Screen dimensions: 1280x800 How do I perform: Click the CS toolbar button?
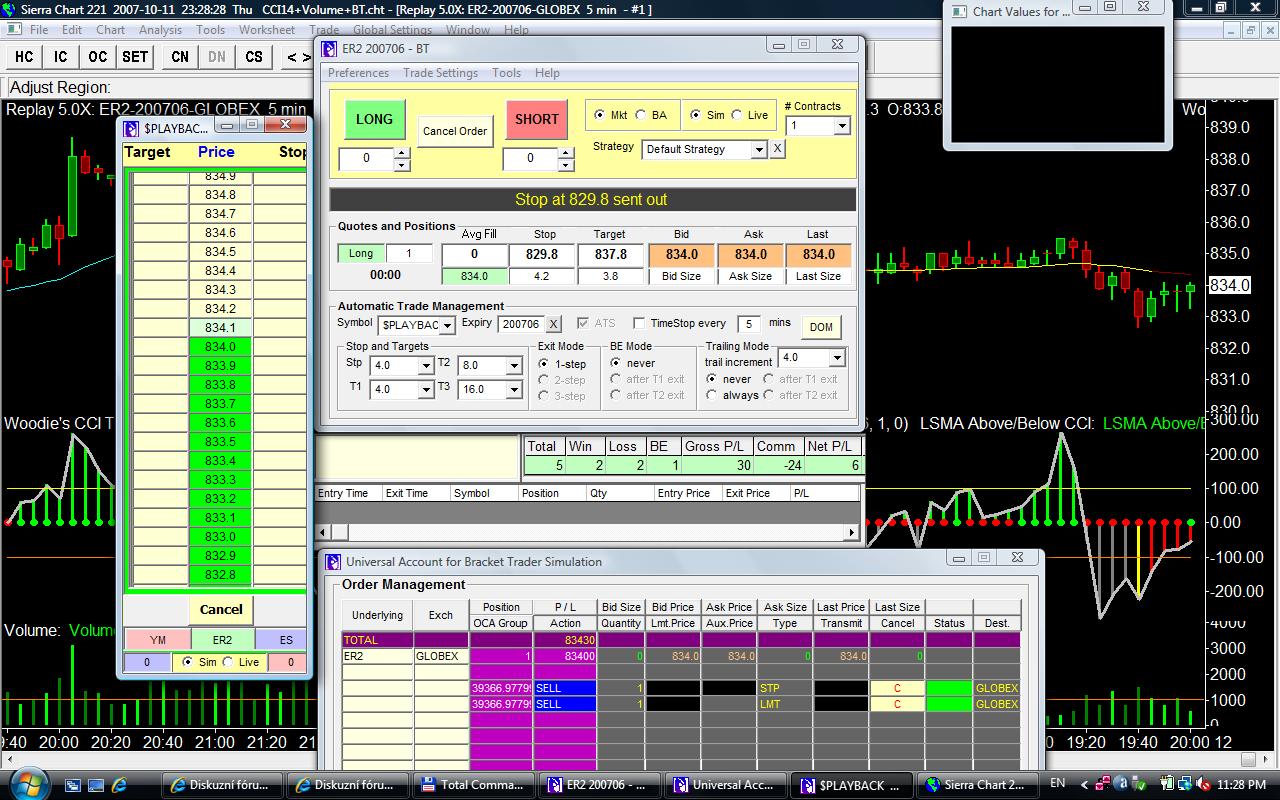point(254,57)
